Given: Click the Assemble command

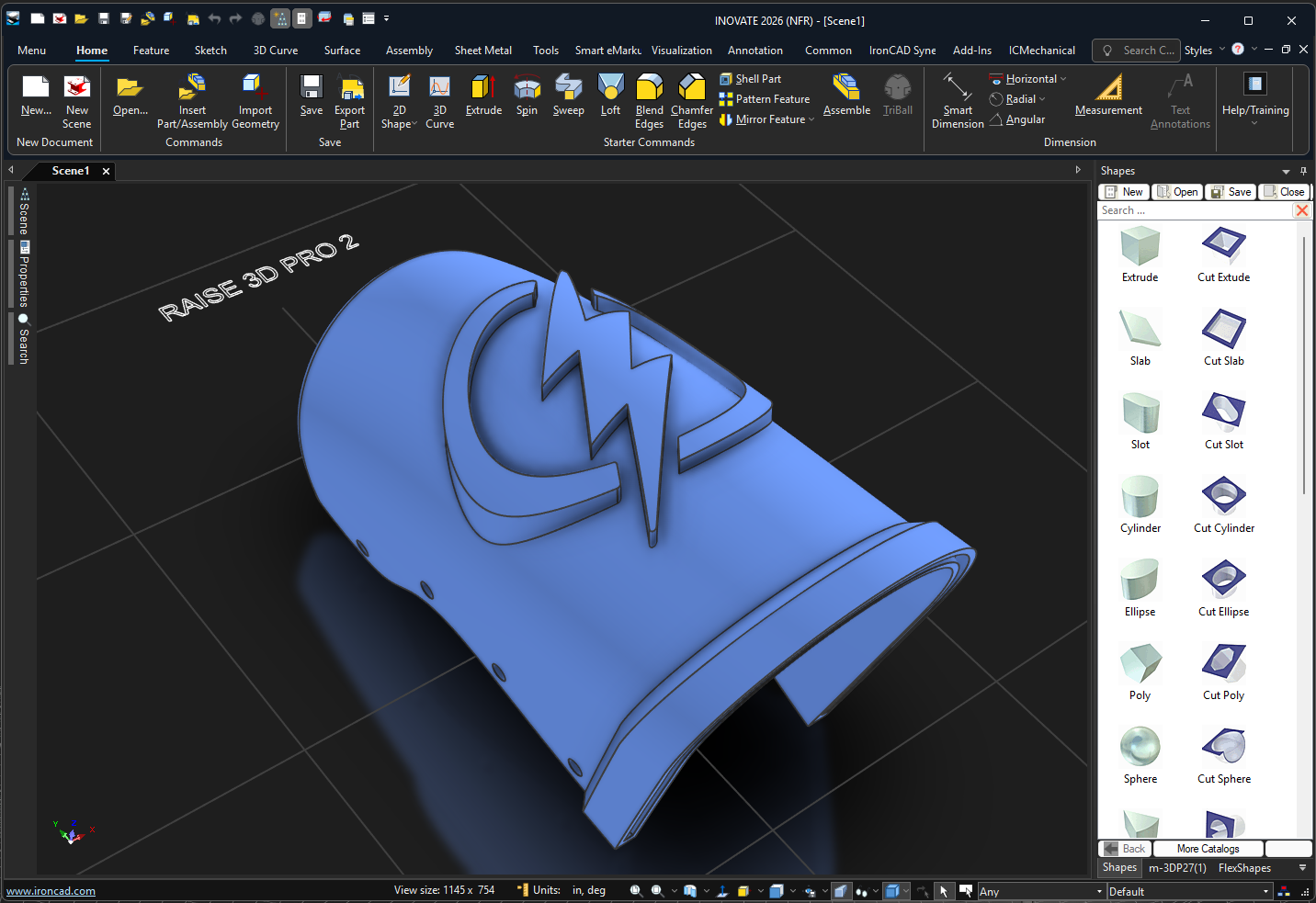Looking at the screenshot, I should (x=846, y=96).
